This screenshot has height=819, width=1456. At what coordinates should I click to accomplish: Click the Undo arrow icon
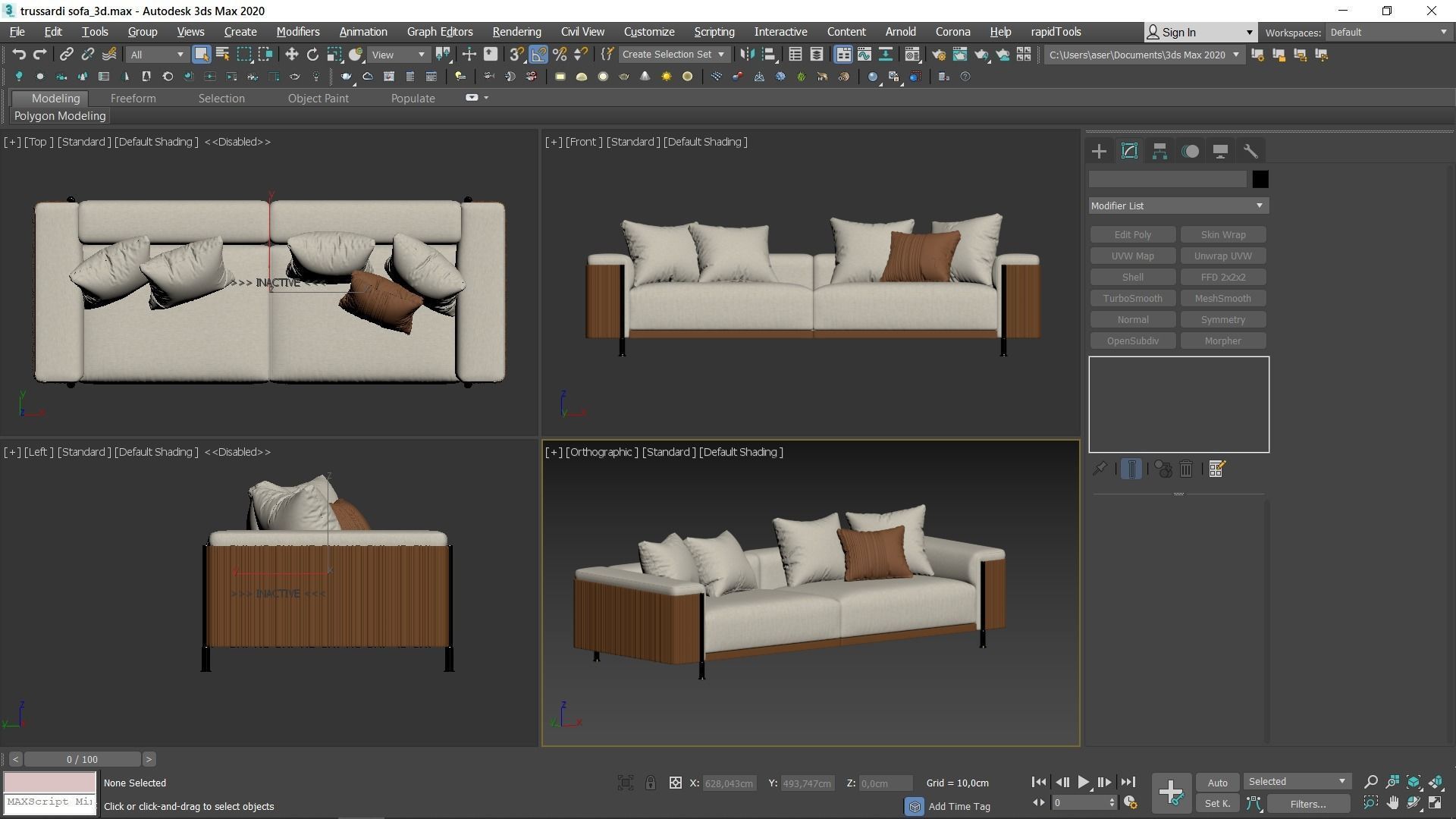coord(19,54)
